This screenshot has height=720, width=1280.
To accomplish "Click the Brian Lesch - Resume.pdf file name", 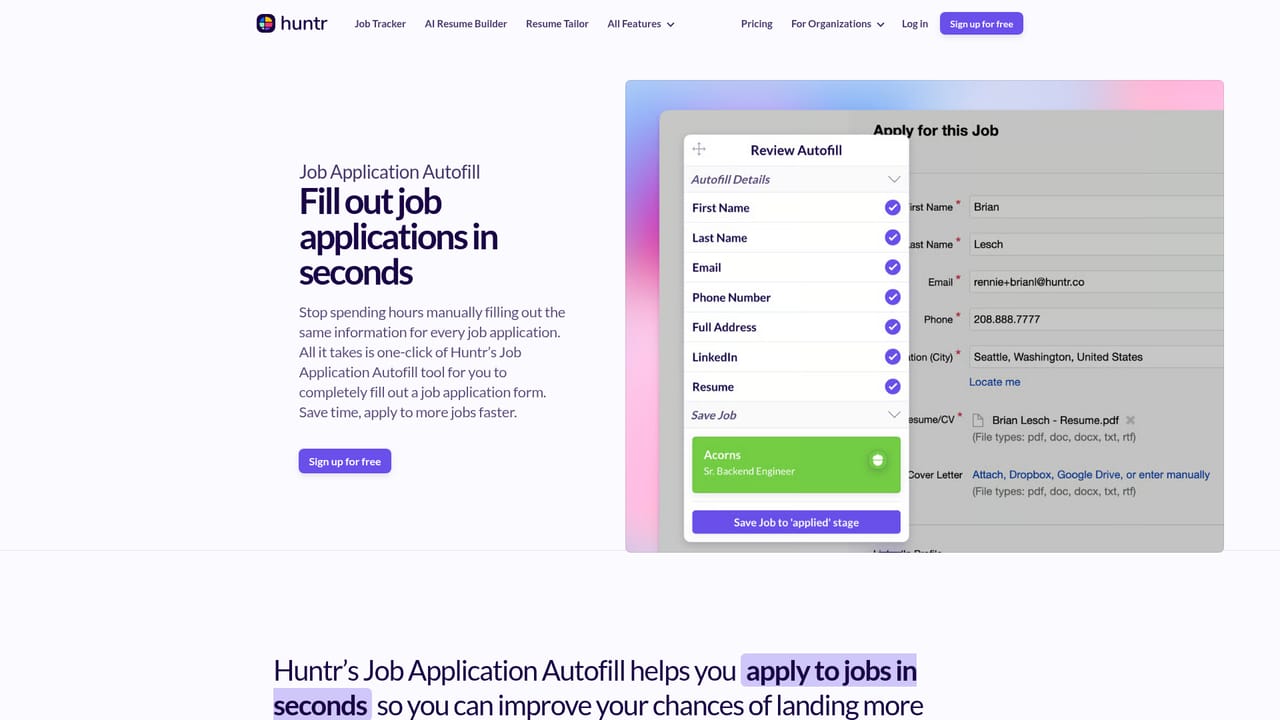I will [1055, 421].
